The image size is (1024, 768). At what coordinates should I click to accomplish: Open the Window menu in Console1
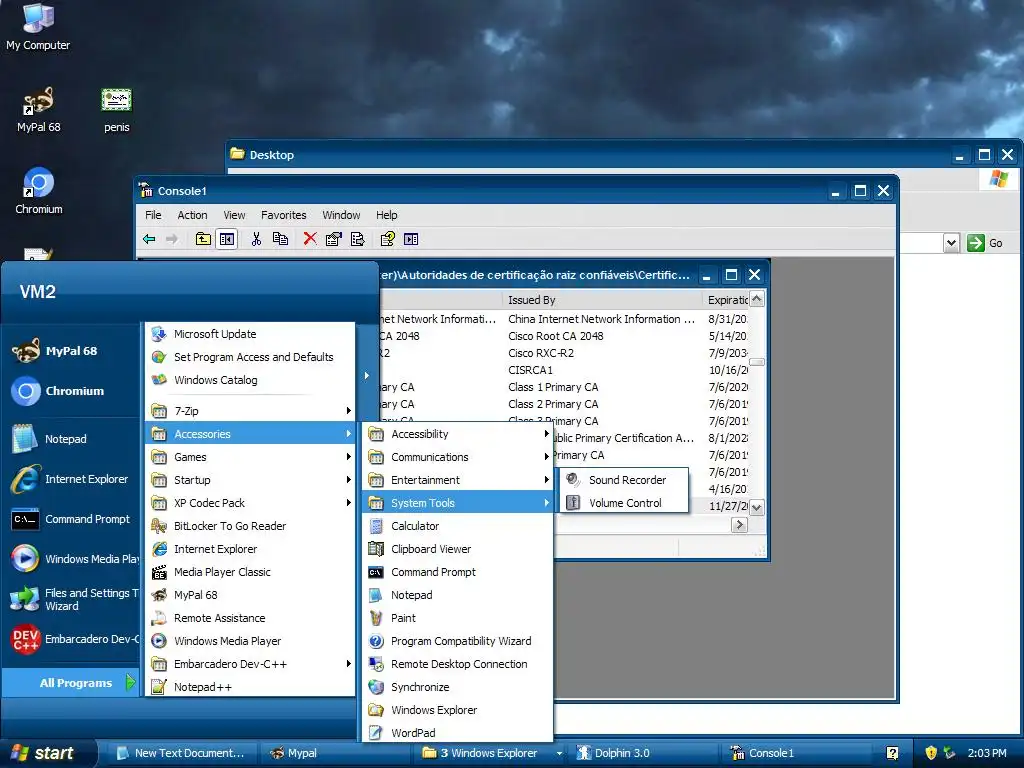click(341, 215)
